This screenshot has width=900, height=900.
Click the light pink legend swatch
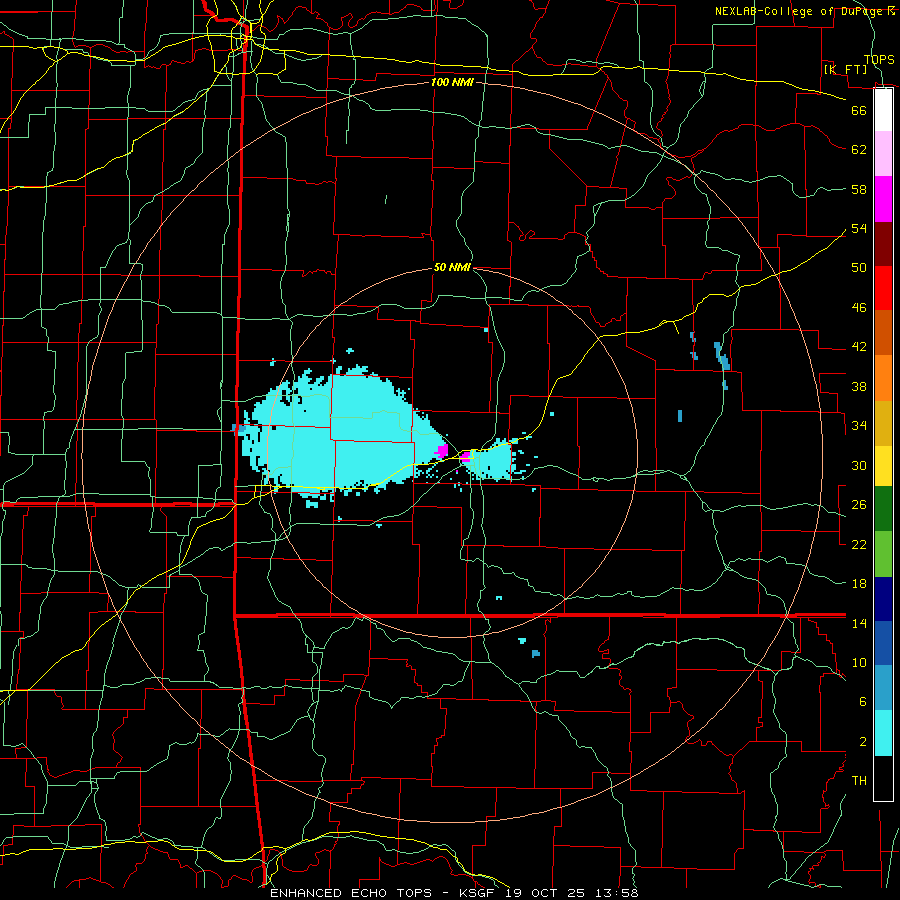point(883,154)
